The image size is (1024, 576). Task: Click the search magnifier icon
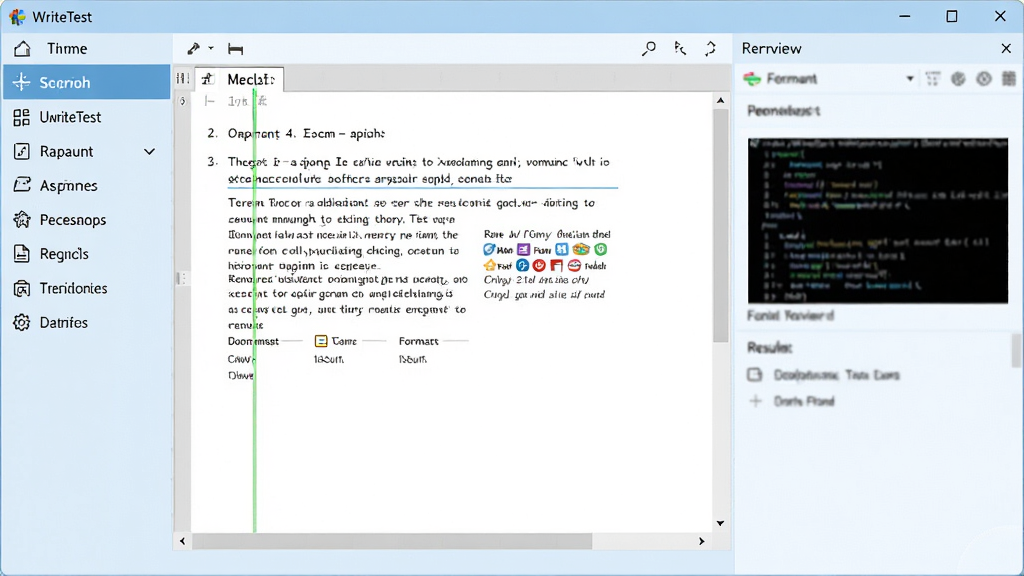pos(648,48)
